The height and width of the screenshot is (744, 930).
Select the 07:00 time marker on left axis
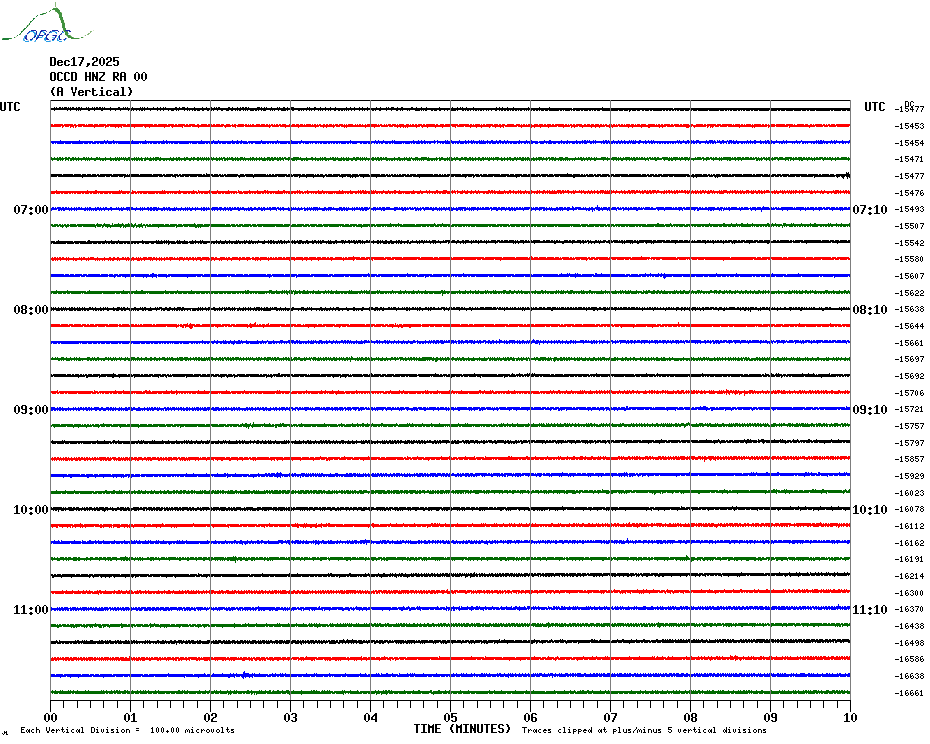pyautogui.click(x=30, y=210)
